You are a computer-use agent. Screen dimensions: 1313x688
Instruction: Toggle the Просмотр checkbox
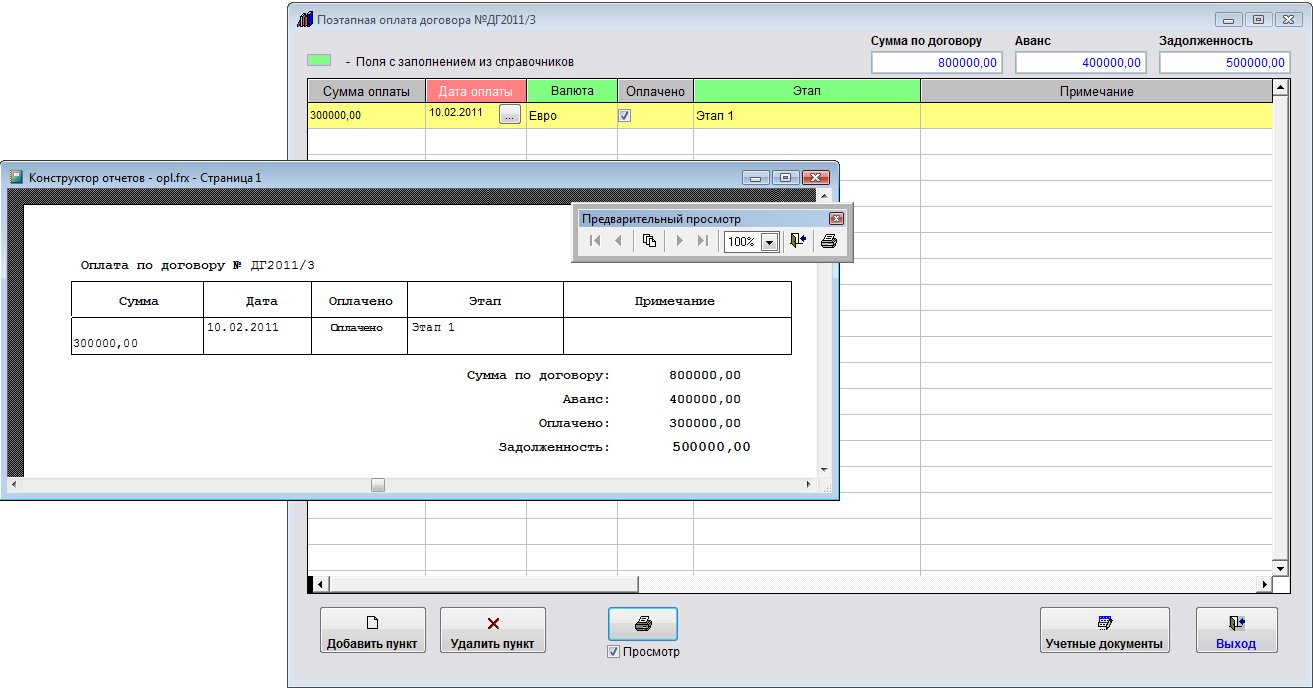click(x=614, y=652)
